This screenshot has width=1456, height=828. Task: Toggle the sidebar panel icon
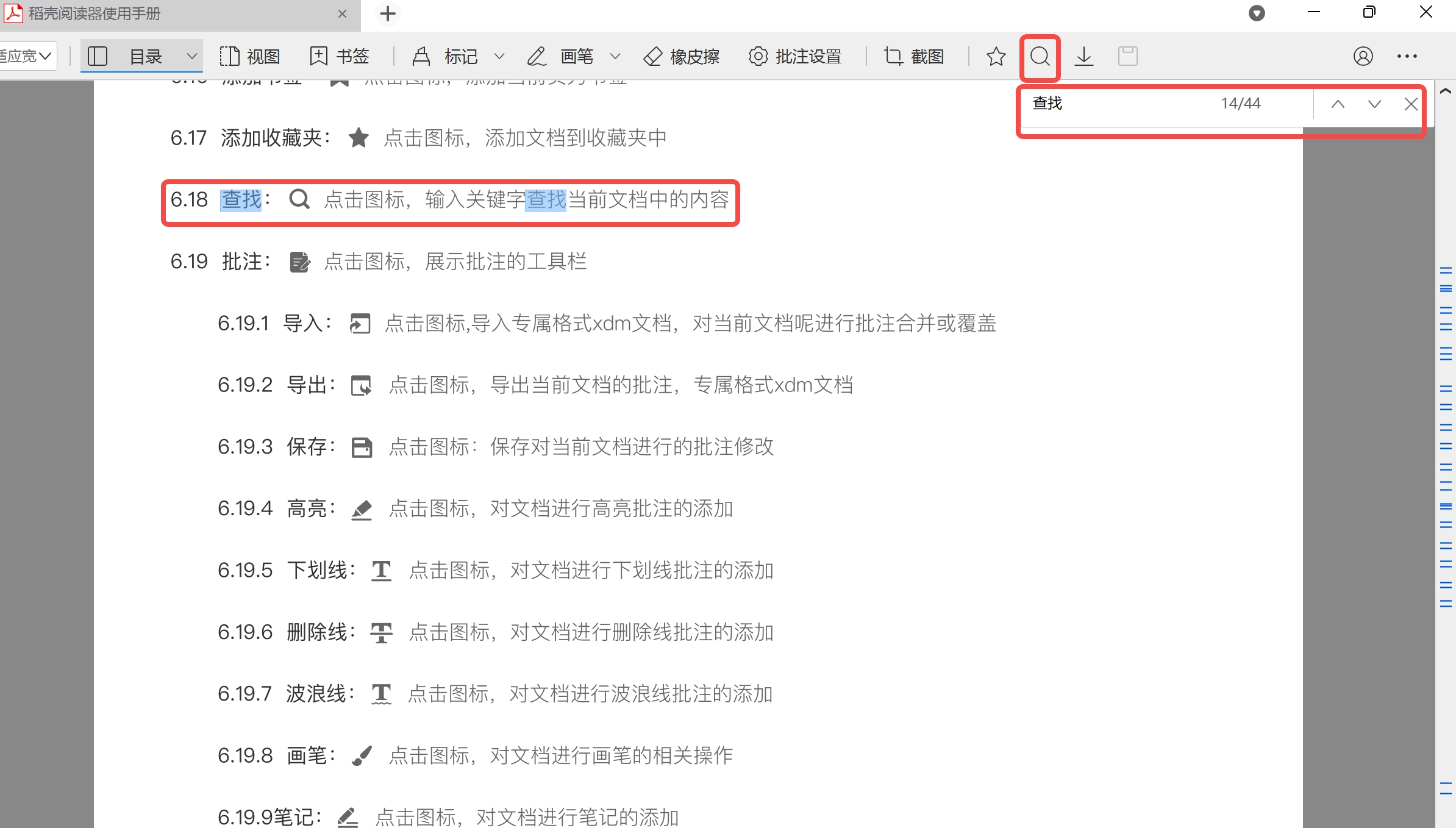coord(98,57)
